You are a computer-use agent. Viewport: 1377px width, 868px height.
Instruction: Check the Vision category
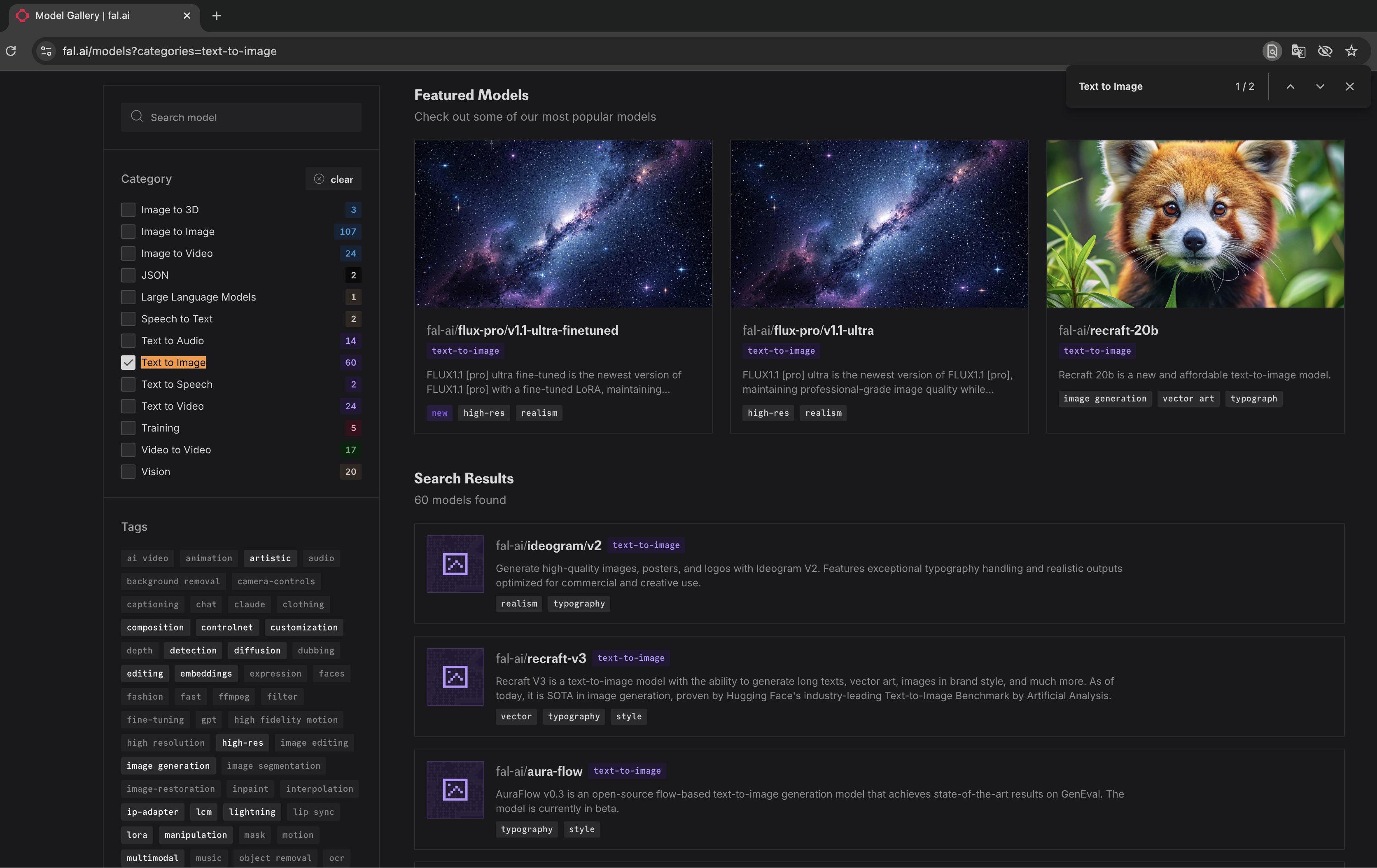(128, 472)
